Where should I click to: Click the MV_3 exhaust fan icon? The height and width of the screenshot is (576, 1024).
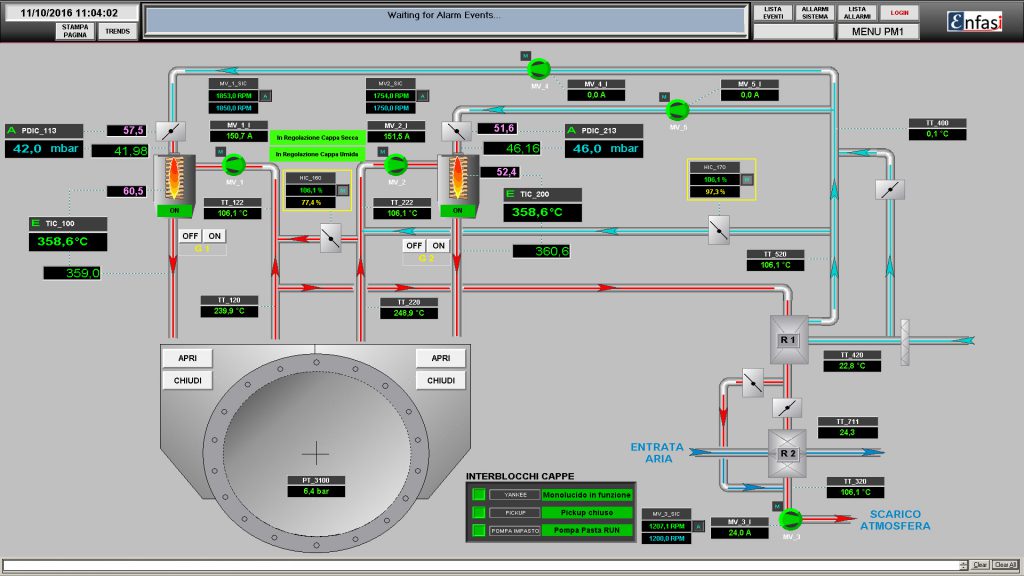[791, 519]
